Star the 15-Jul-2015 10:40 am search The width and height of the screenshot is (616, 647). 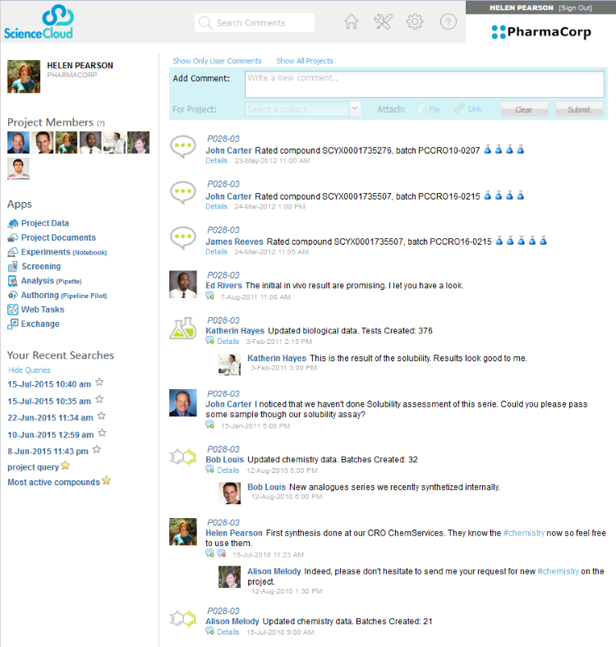(100, 382)
